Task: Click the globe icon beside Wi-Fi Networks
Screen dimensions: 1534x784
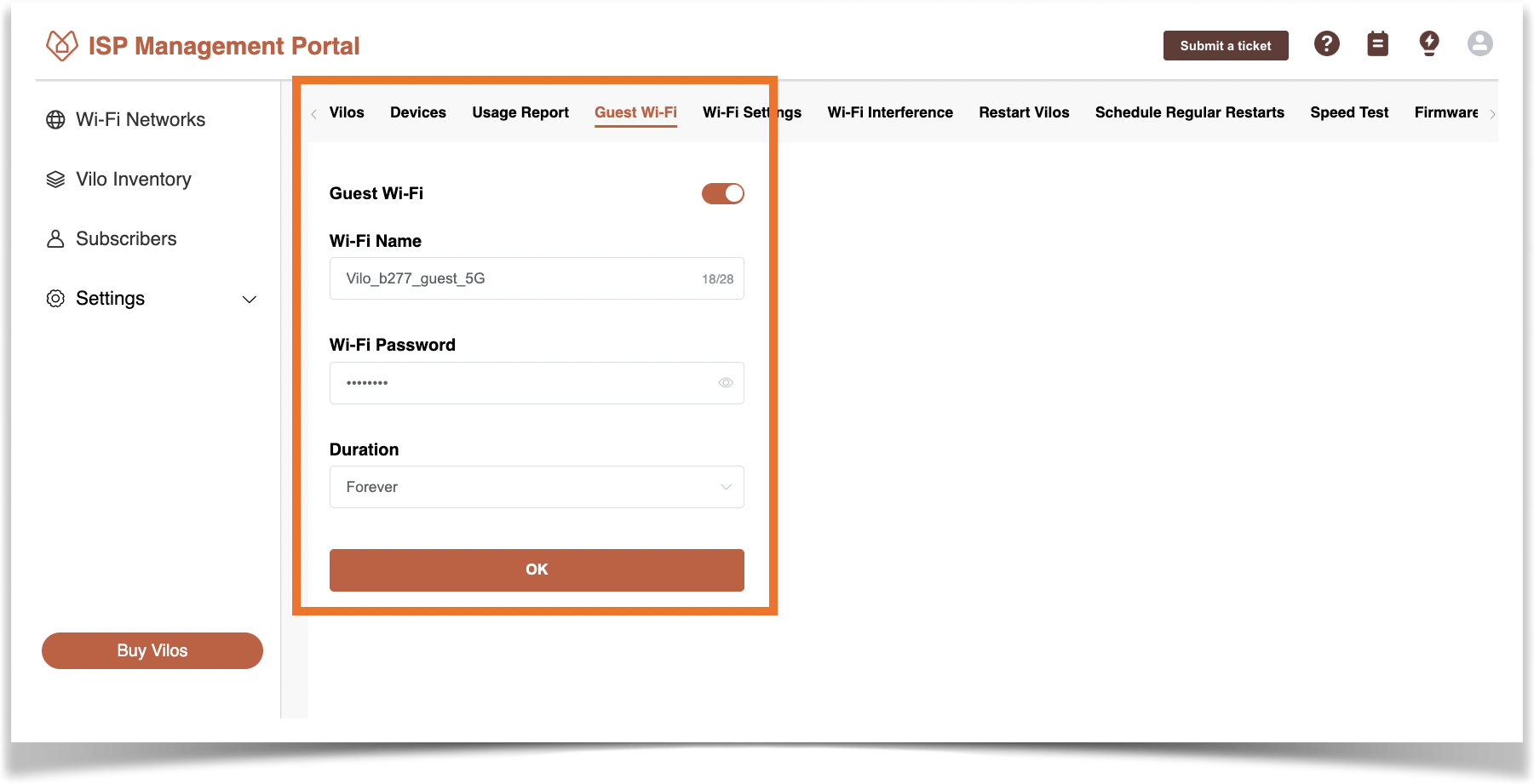Action: [x=55, y=120]
